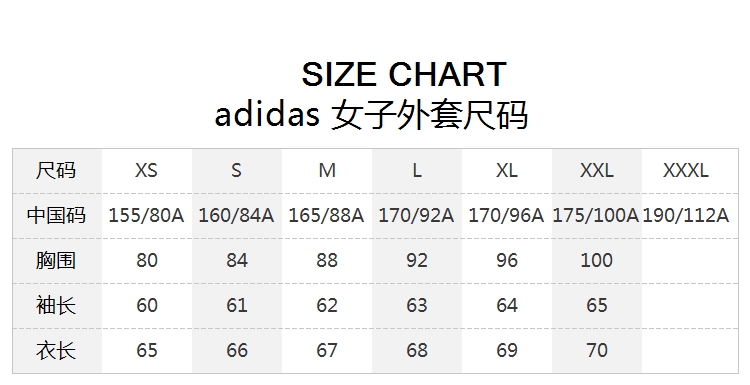Image resolution: width=750 pixels, height=385 pixels.
Task: Click garment length 70 under XXL
Action: point(596,350)
